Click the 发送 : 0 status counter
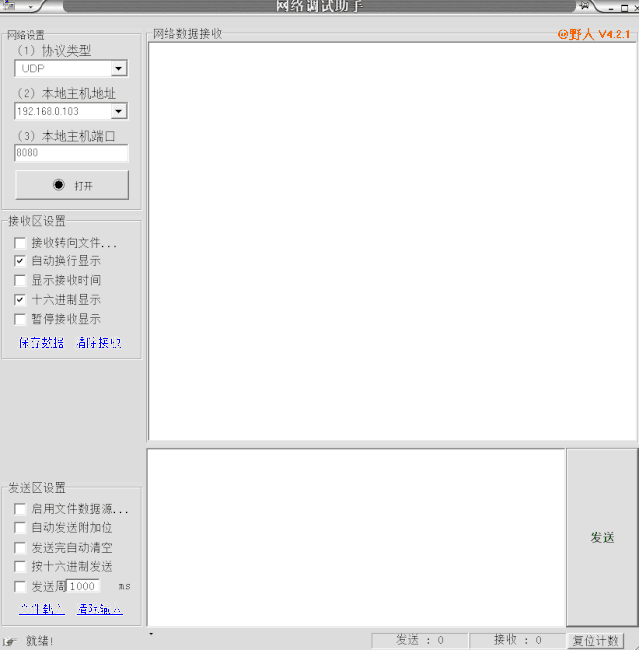This screenshot has height=650, width=639. (x=420, y=640)
